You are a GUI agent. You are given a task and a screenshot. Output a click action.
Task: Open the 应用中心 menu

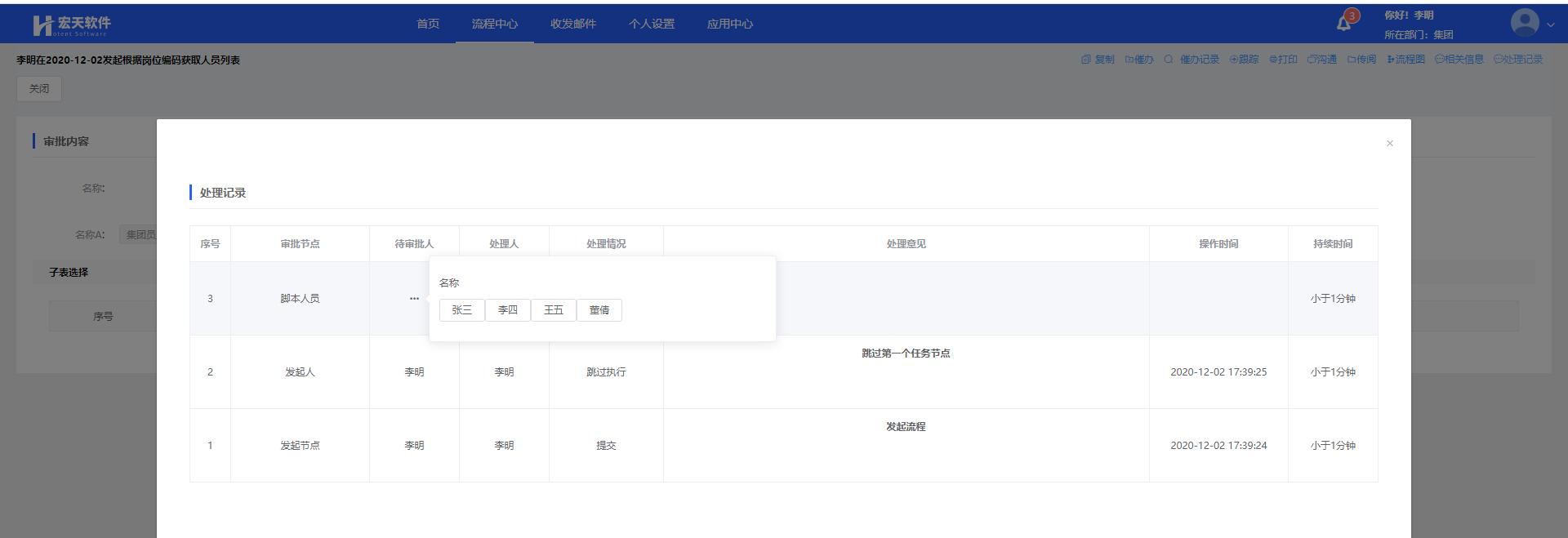[729, 24]
